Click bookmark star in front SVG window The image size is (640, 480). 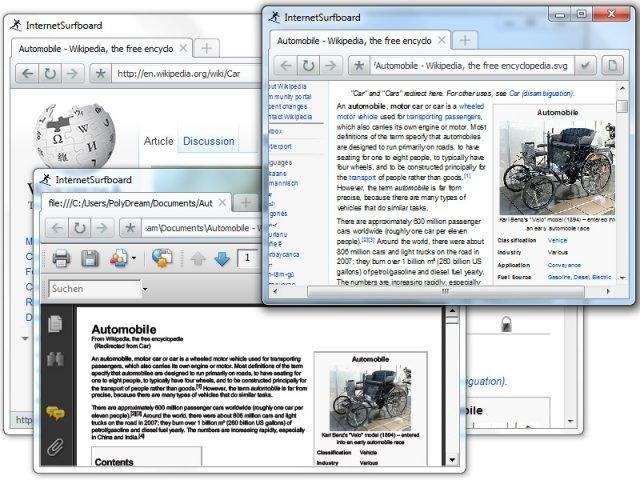(x=359, y=65)
